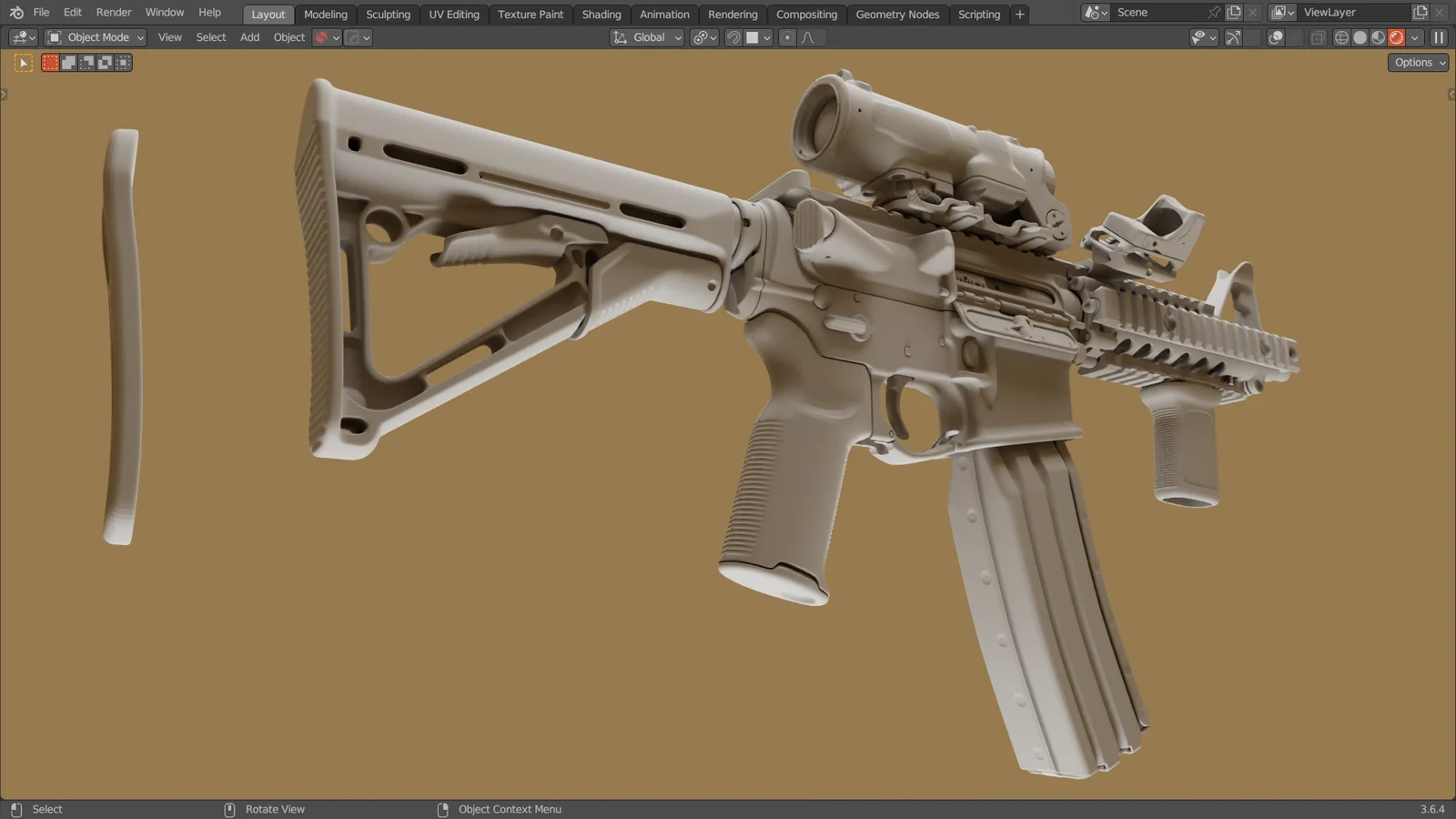
Task: Open the viewport shading options dropdown
Action: (x=1414, y=37)
